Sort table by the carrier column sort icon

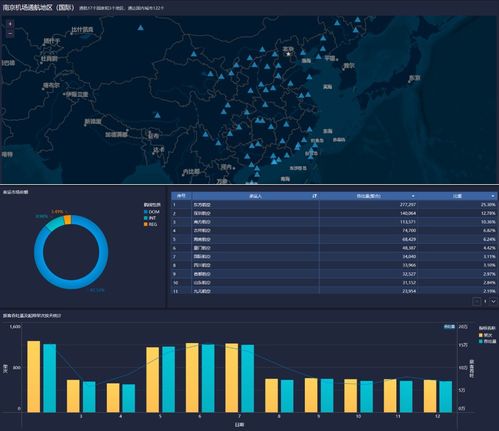point(314,196)
